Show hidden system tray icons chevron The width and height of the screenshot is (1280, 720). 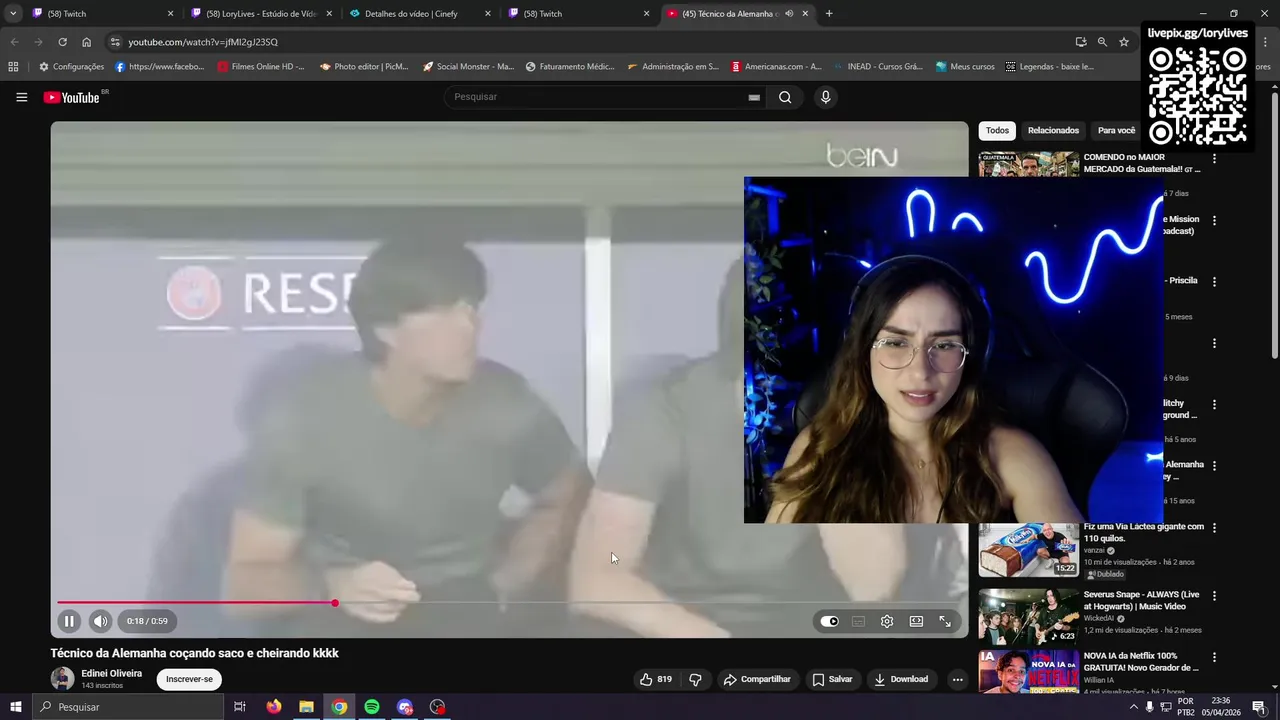click(1133, 707)
